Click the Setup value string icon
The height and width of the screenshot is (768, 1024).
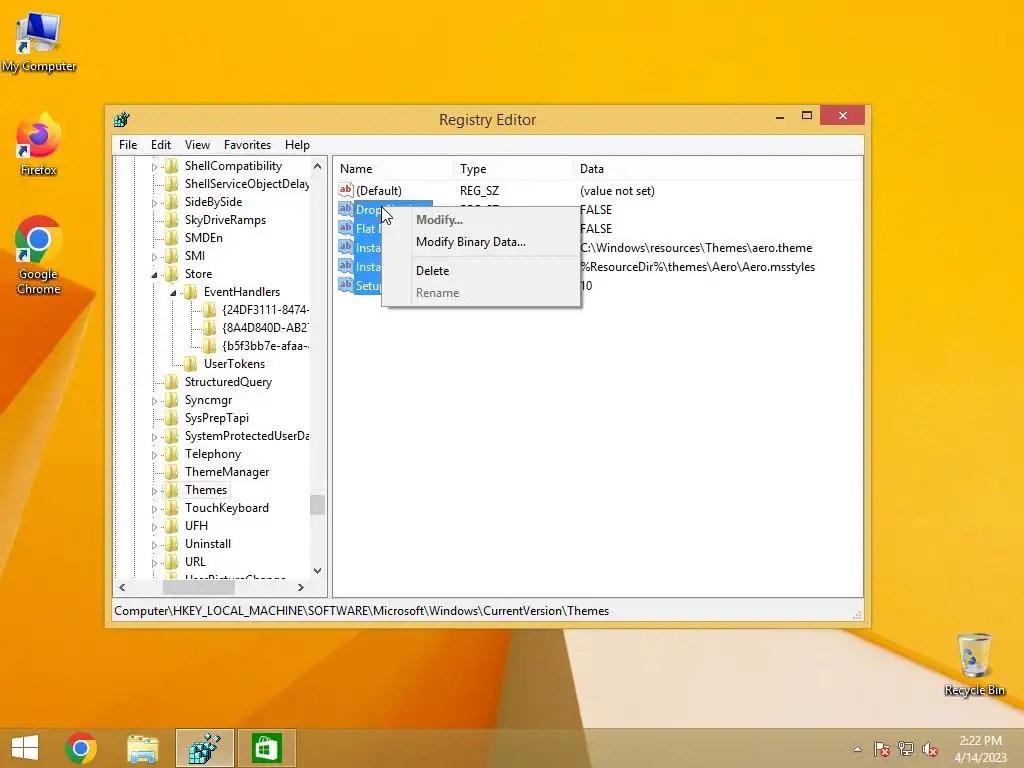point(345,285)
